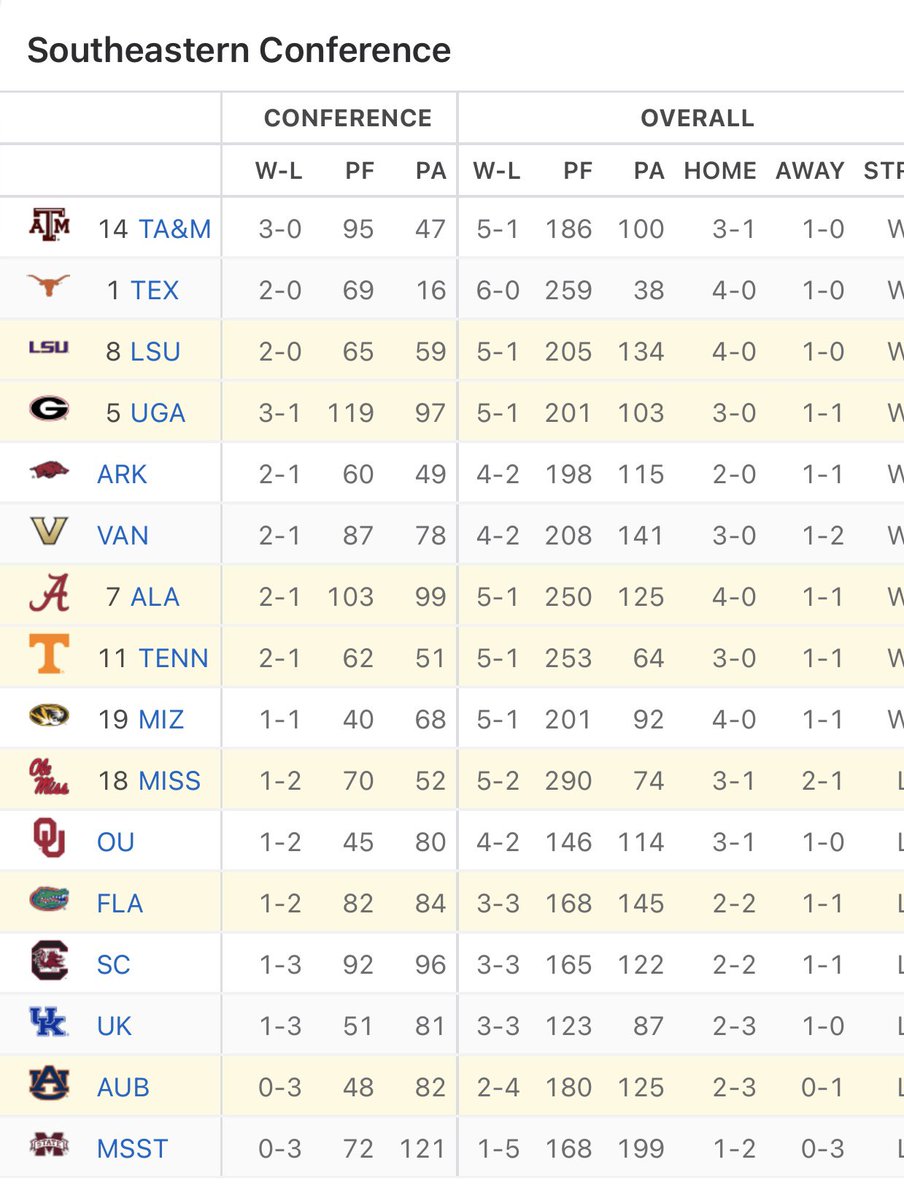Click the Texas A&M team logo
The width and height of the screenshot is (904, 1200).
coord(48,226)
